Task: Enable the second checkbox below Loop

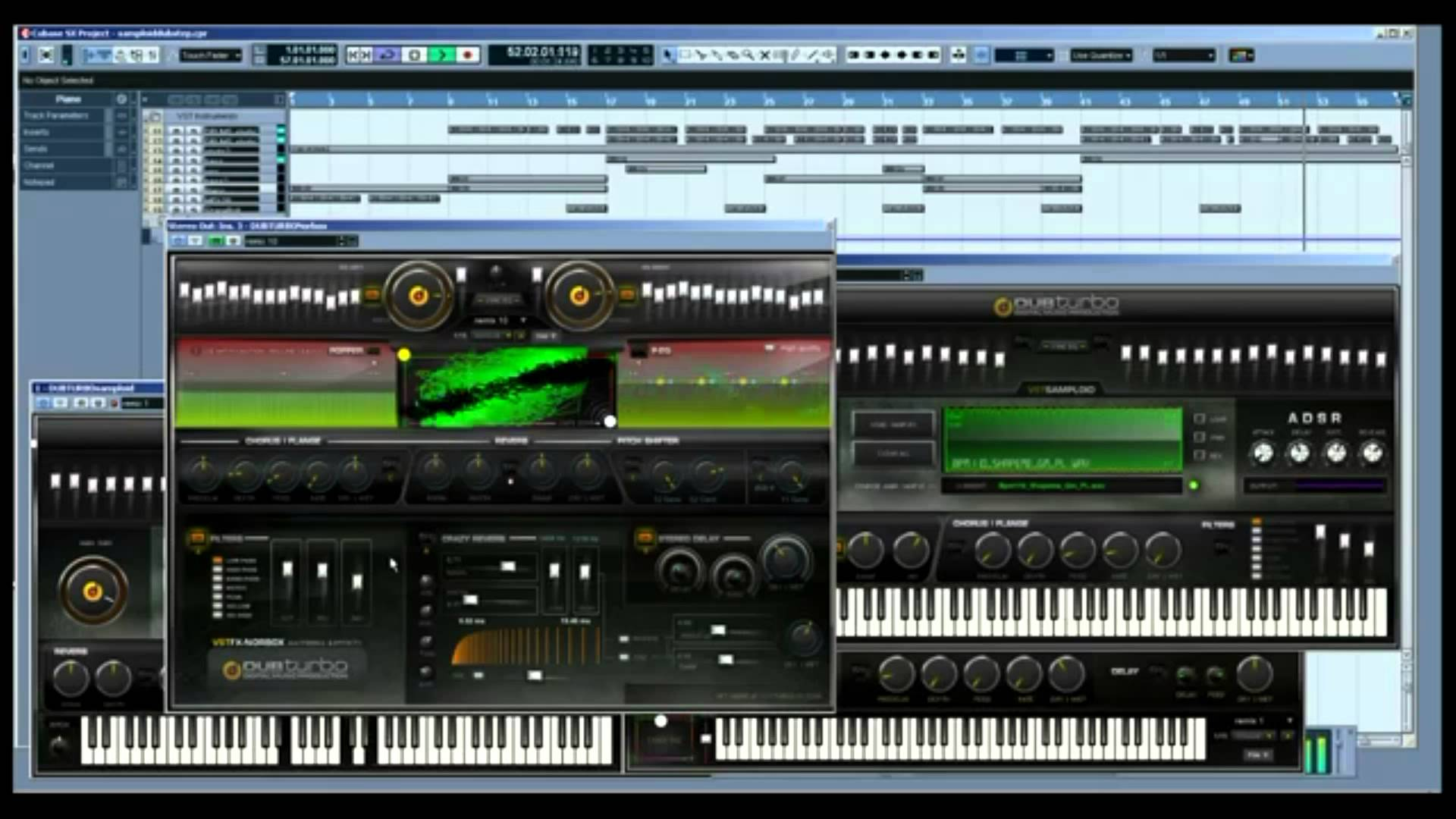Action: point(1200,437)
